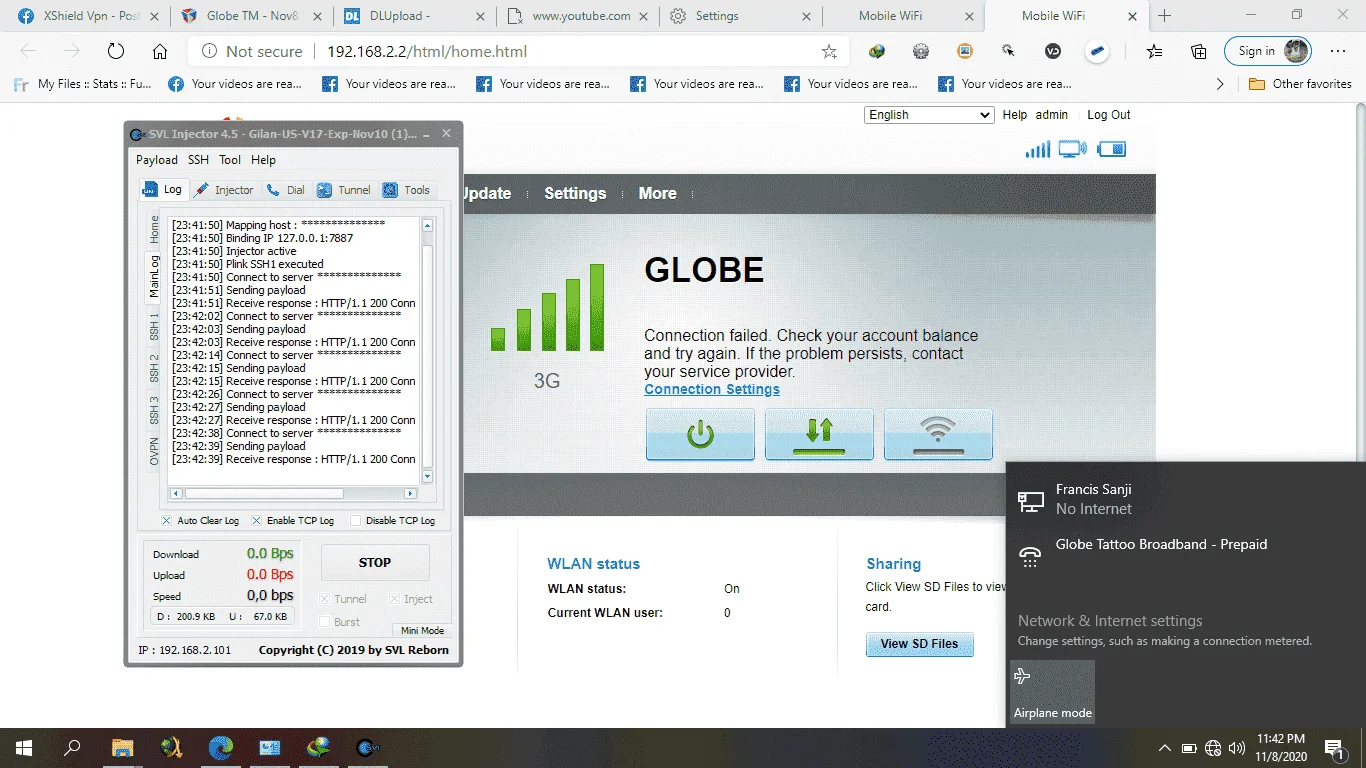Check the Burst checkbox in SVL Injector
This screenshot has width=1366, height=768.
point(324,622)
